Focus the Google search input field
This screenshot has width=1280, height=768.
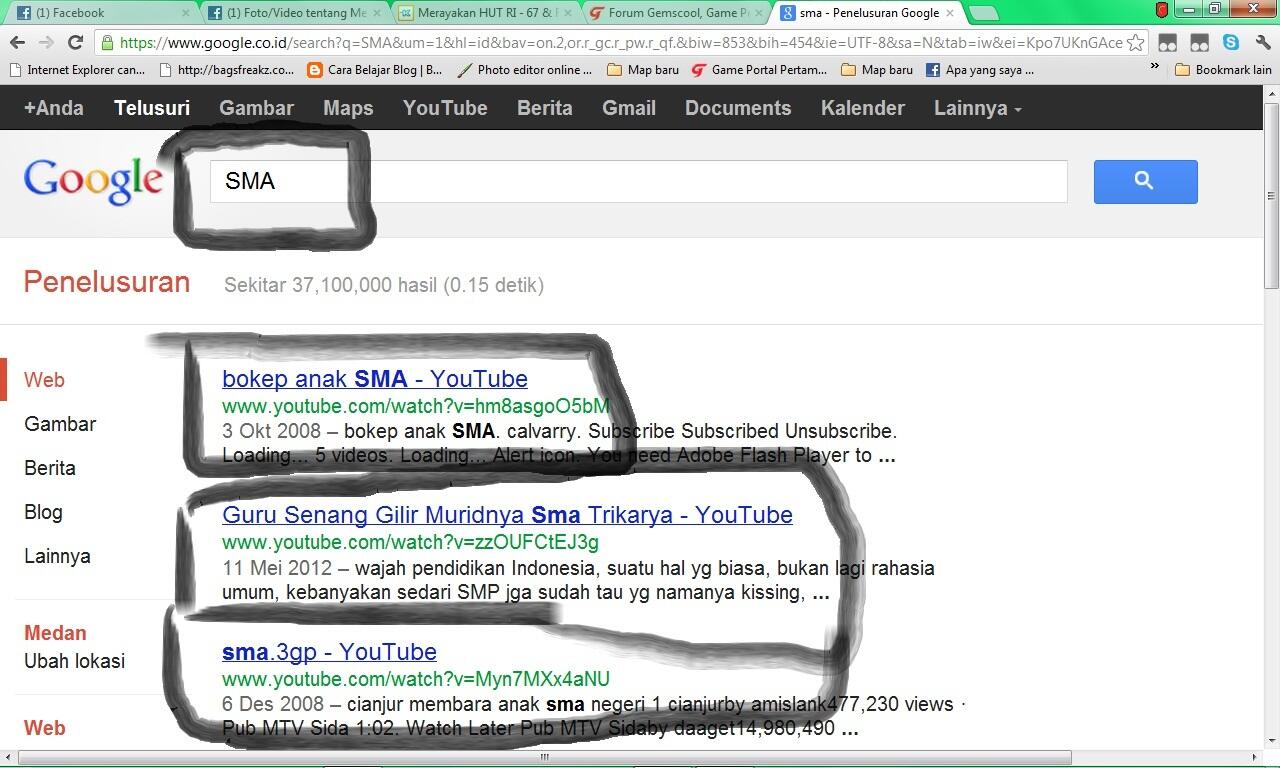pos(638,181)
